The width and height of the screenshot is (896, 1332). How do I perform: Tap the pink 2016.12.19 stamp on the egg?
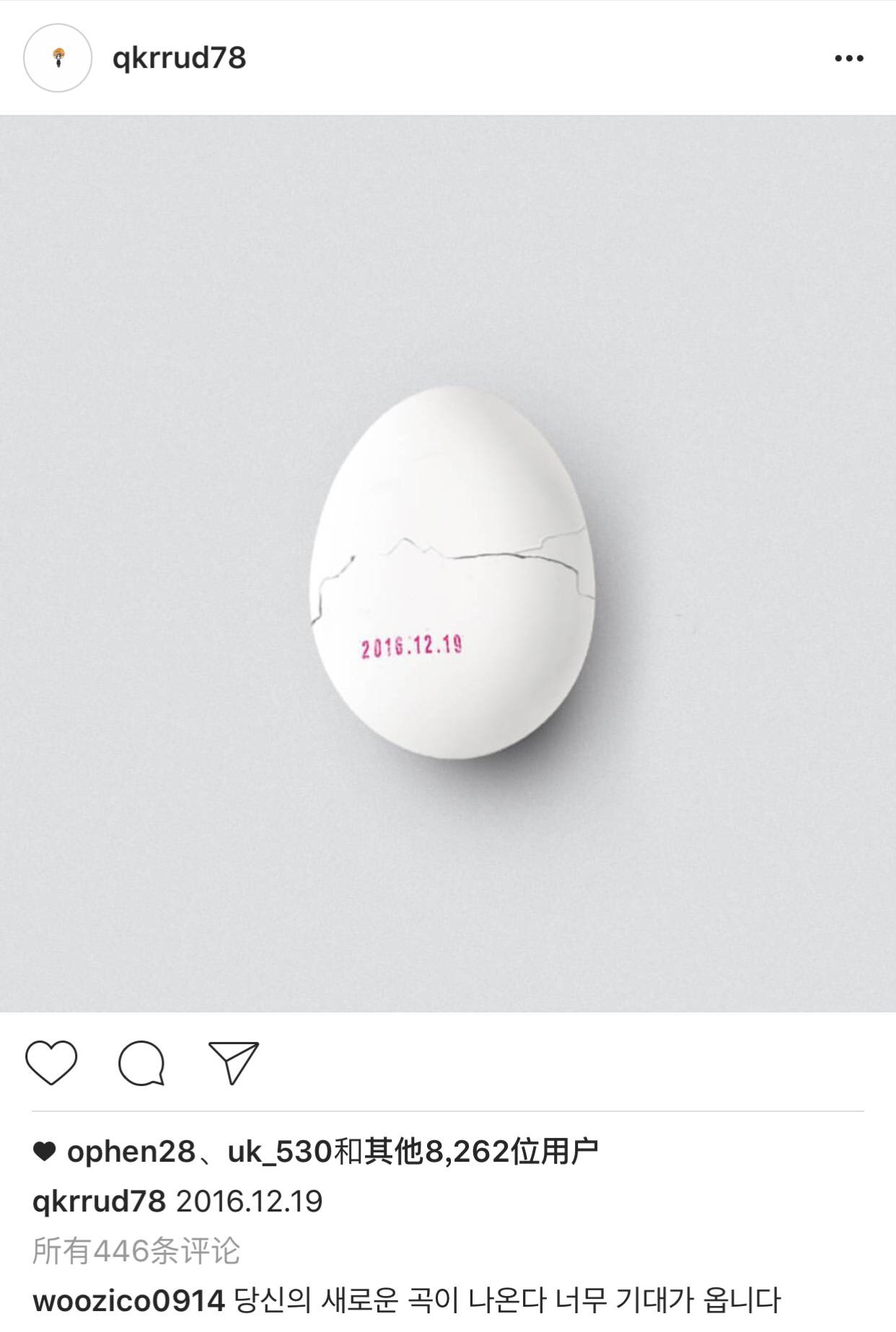click(x=412, y=646)
